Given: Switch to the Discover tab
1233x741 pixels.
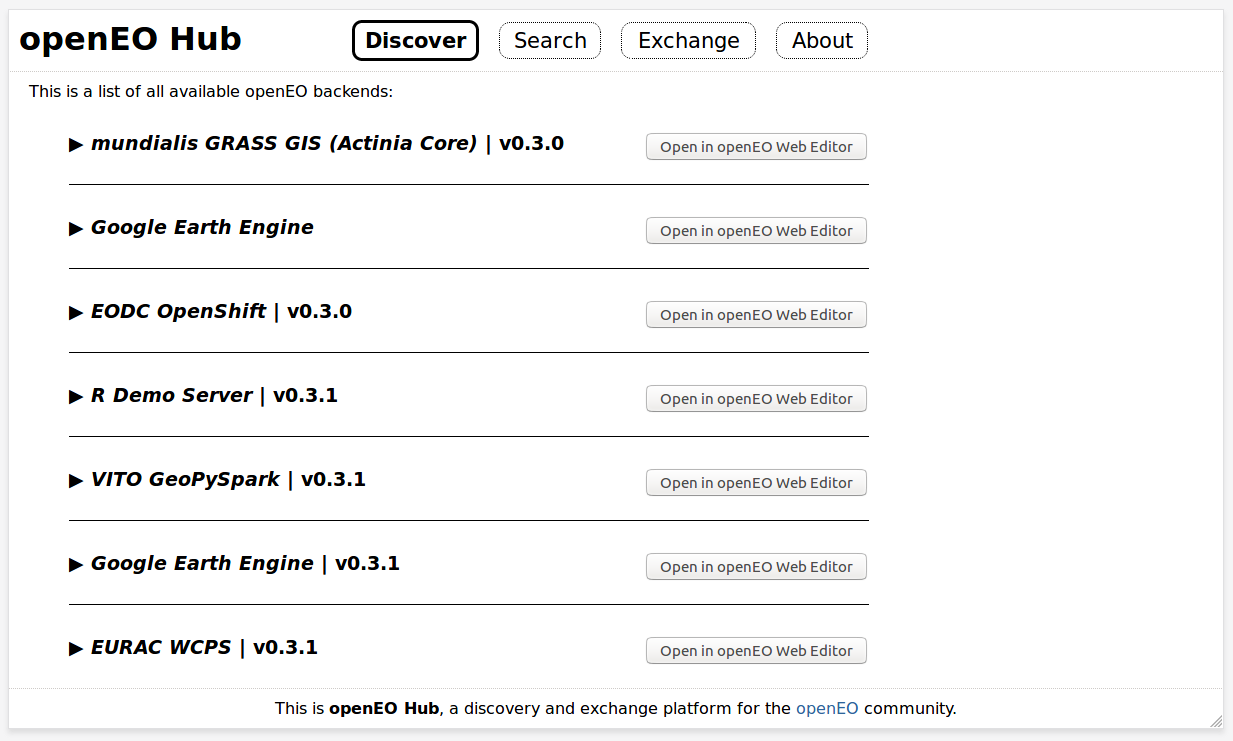Looking at the screenshot, I should click(415, 40).
